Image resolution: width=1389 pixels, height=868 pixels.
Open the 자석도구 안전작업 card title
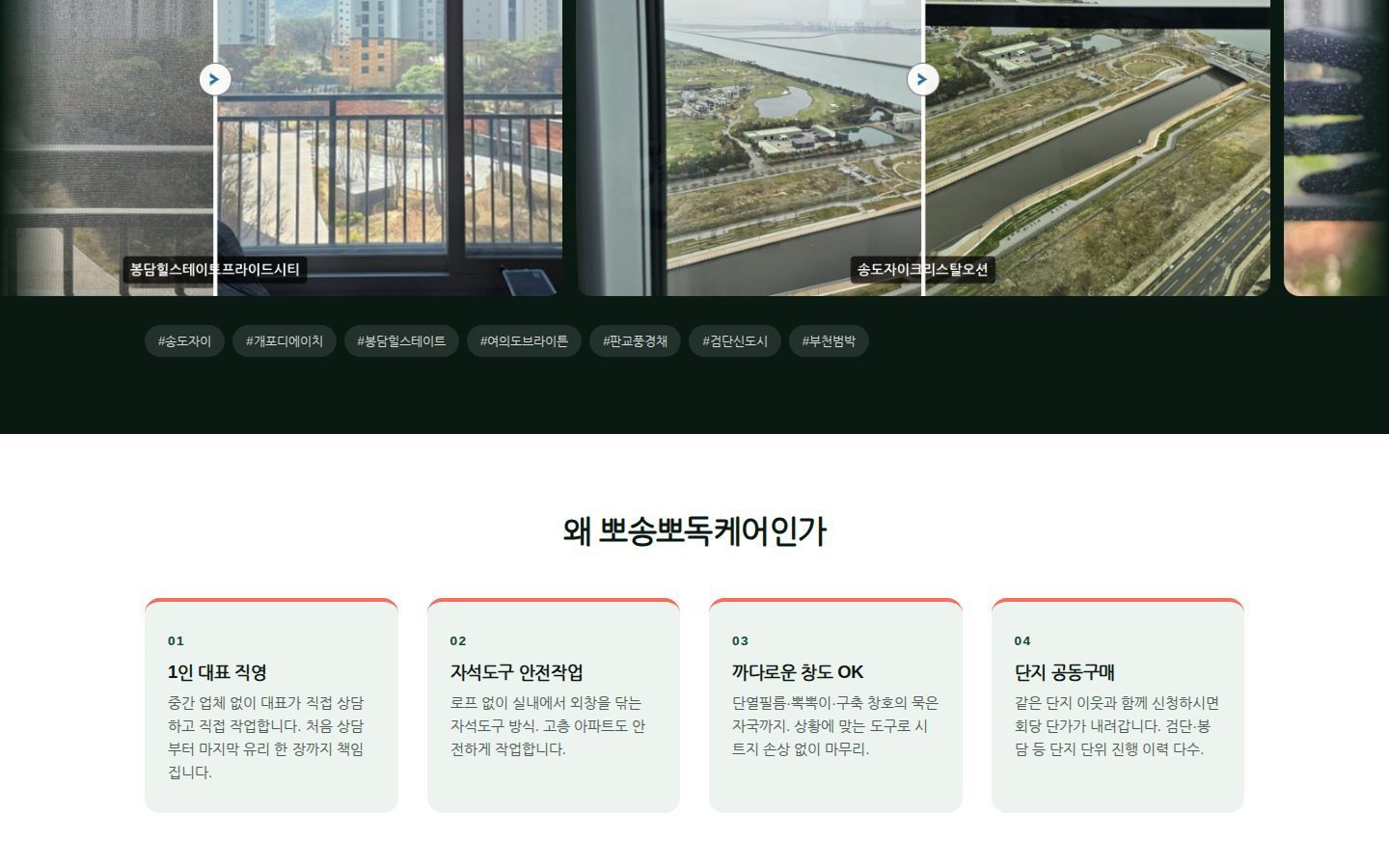pos(516,672)
